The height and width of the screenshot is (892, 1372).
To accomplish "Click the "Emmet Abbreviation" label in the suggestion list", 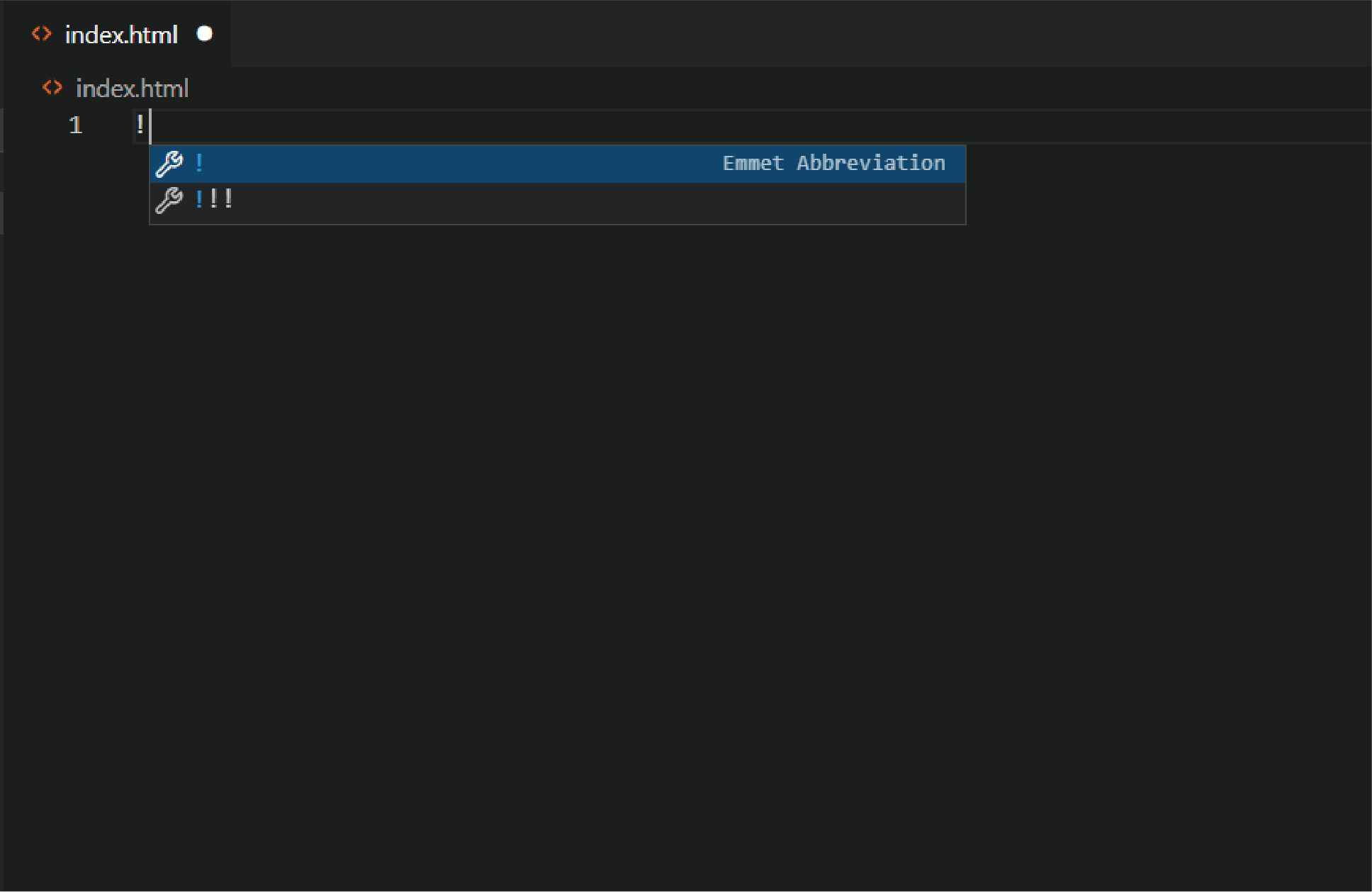I will pyautogui.click(x=833, y=164).
